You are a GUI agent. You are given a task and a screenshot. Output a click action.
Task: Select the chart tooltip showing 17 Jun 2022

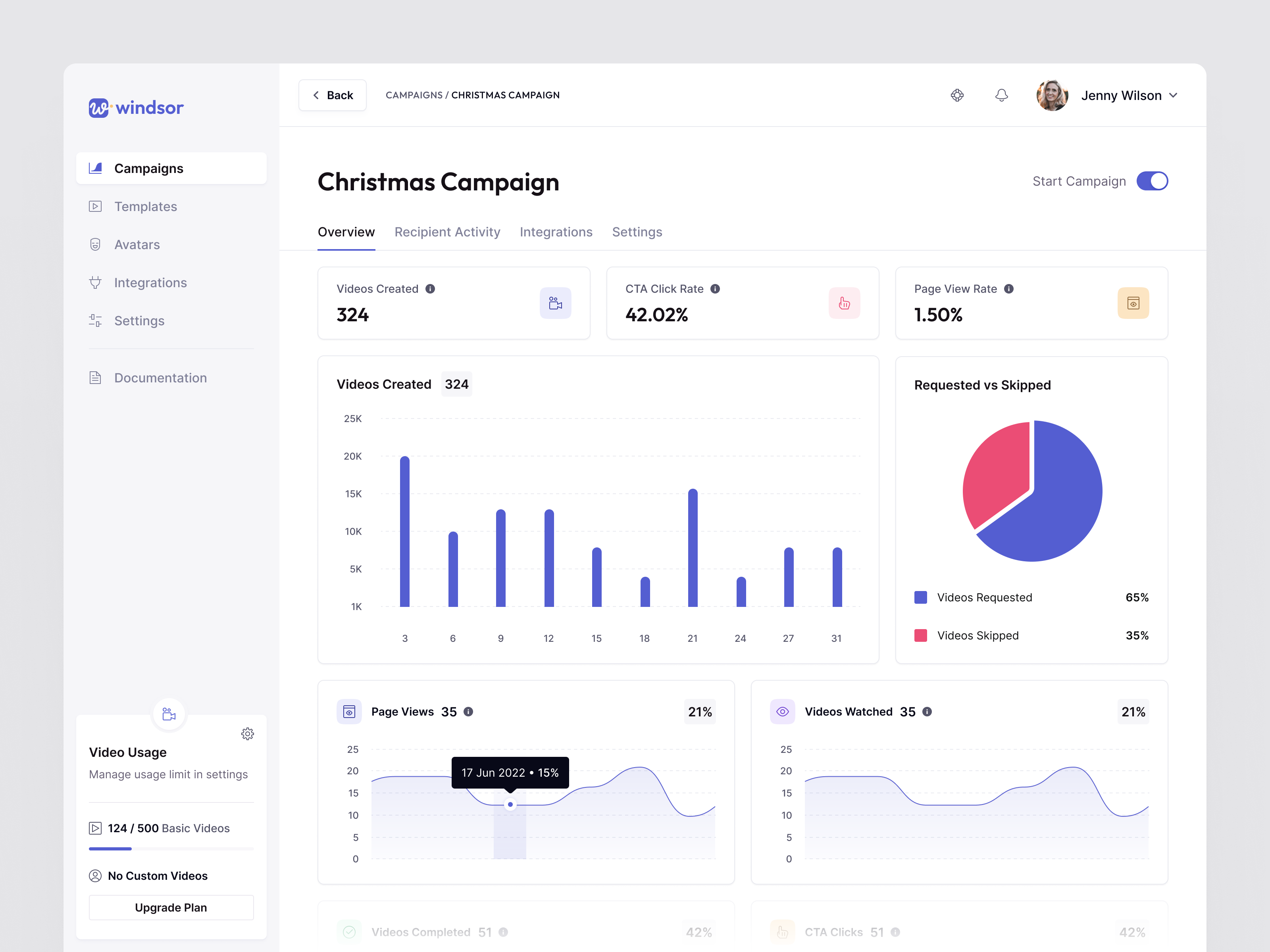[x=510, y=772]
